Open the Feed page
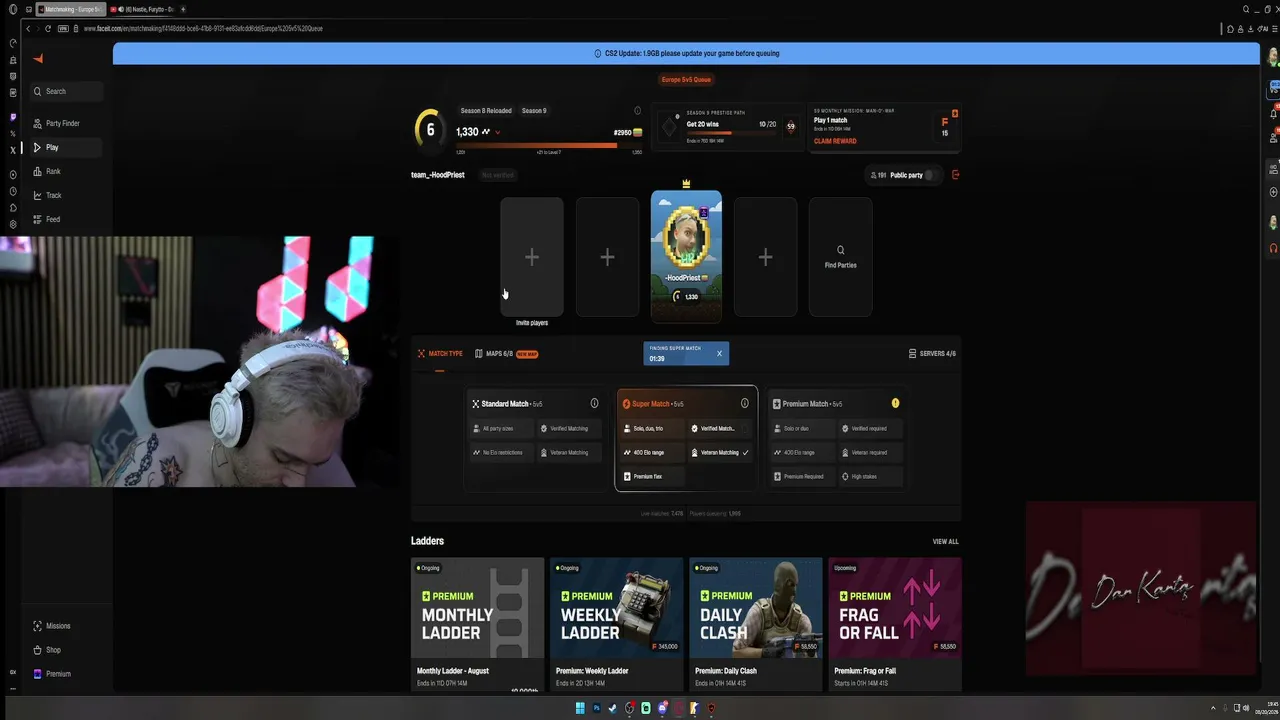This screenshot has width=1280, height=720. [x=64, y=219]
